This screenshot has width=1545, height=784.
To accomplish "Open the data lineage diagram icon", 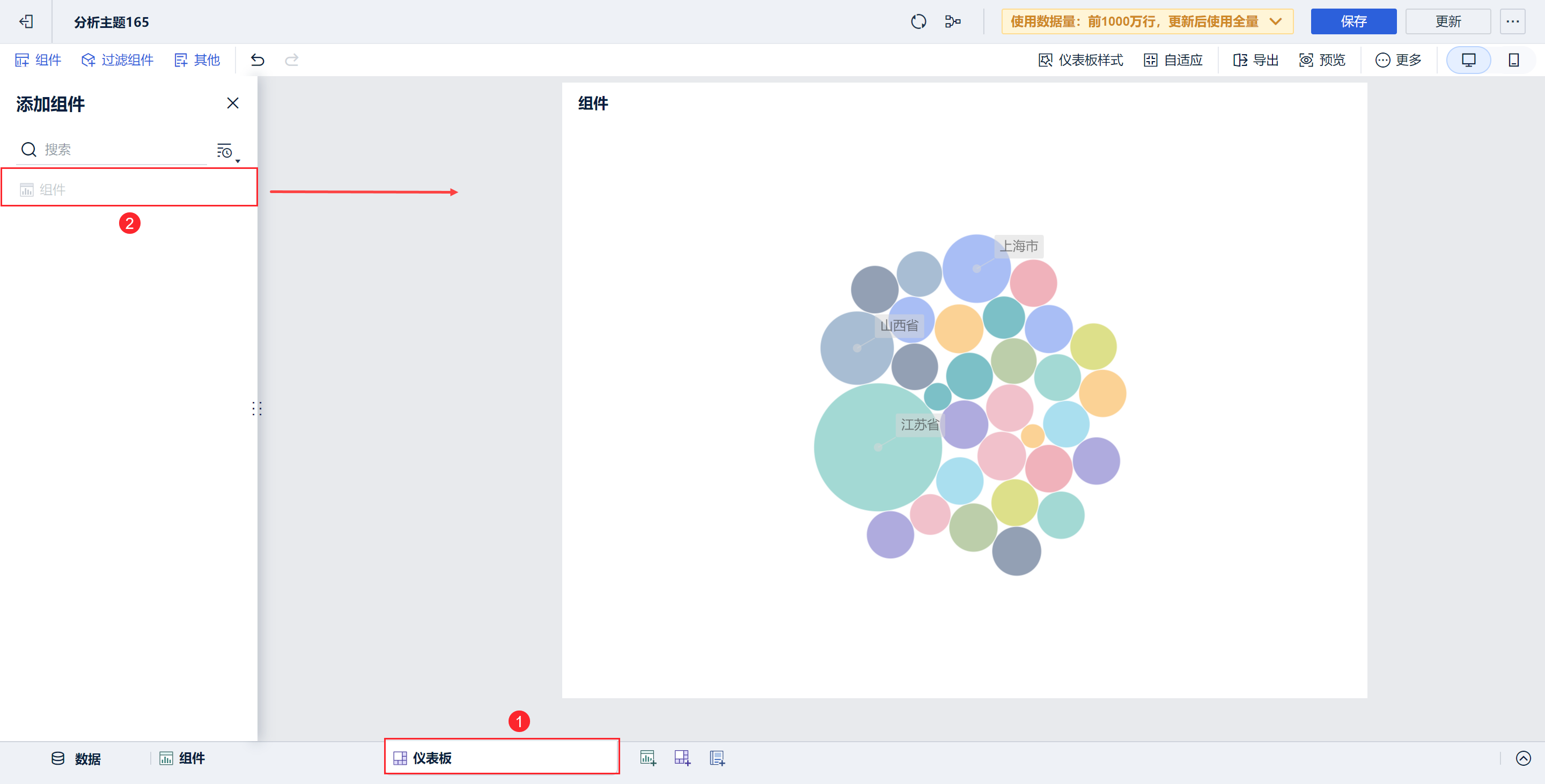I will (952, 21).
